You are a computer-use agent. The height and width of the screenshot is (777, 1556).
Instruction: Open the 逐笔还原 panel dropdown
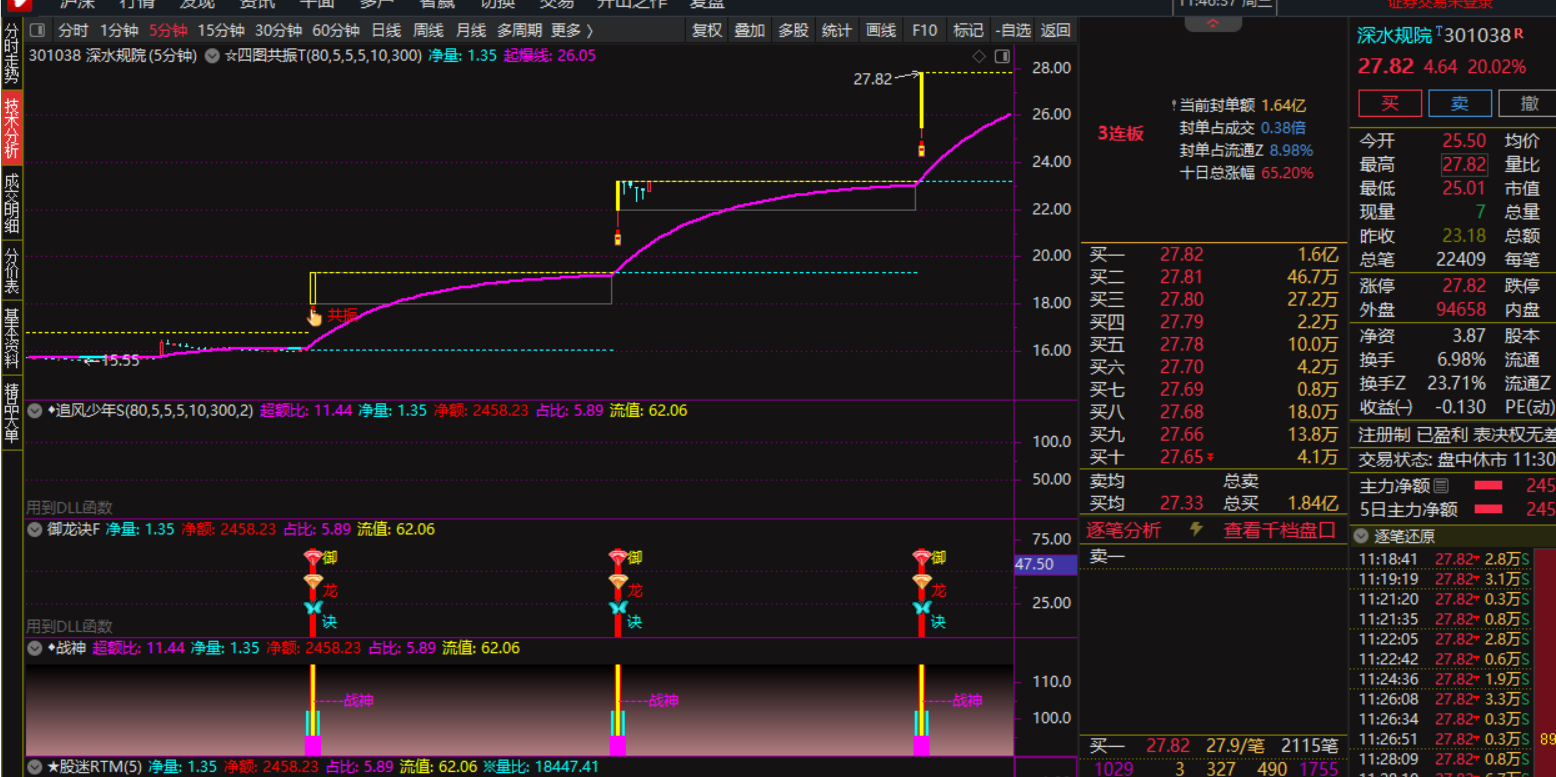(1361, 536)
